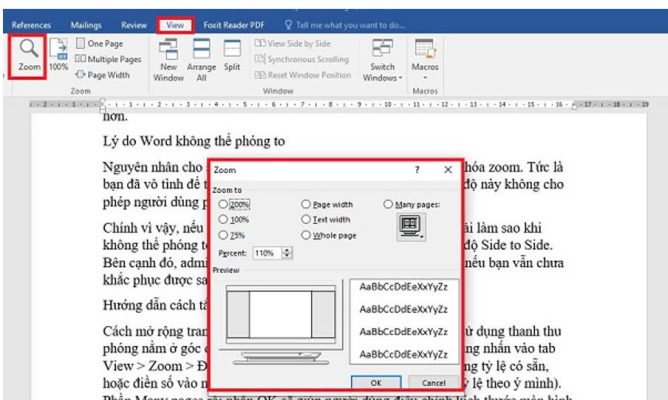Select Multiple Pages view
This screenshot has height=400, width=668.
pos(108,59)
